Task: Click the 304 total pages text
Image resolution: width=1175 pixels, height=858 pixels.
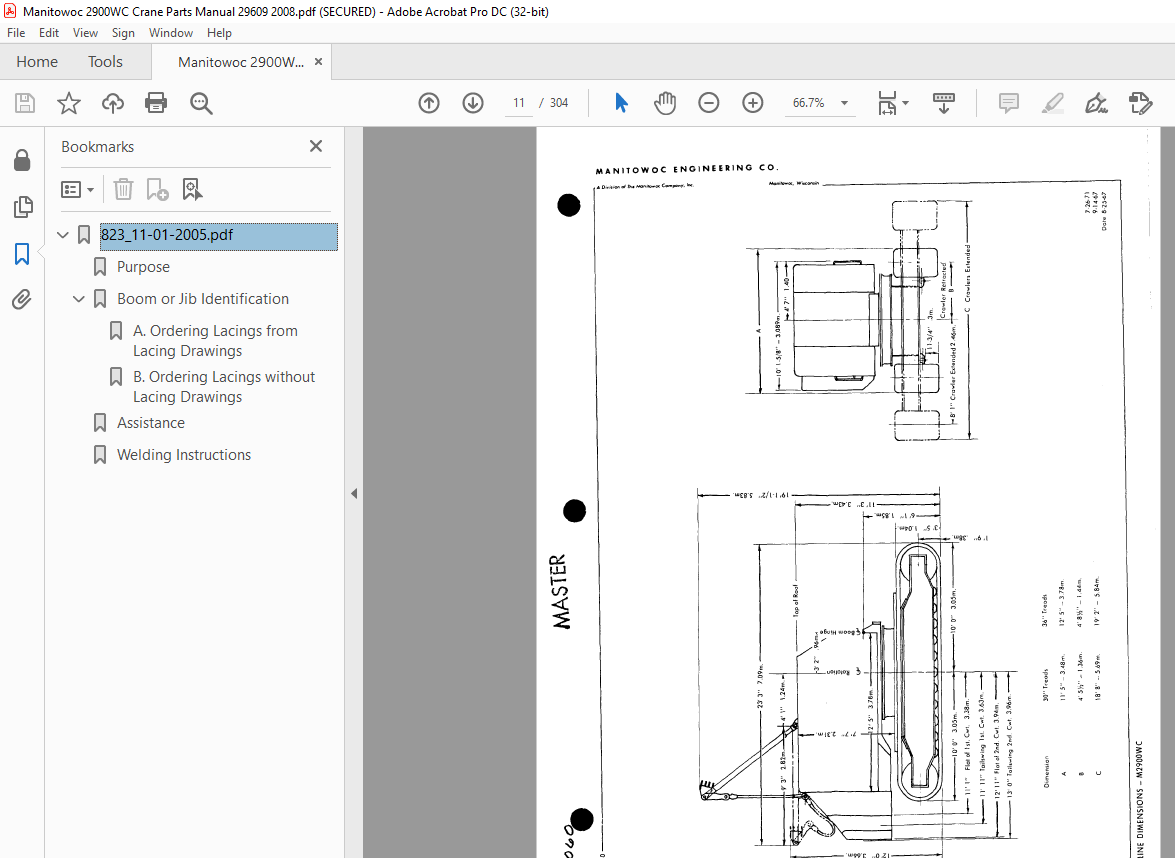Action: [559, 103]
